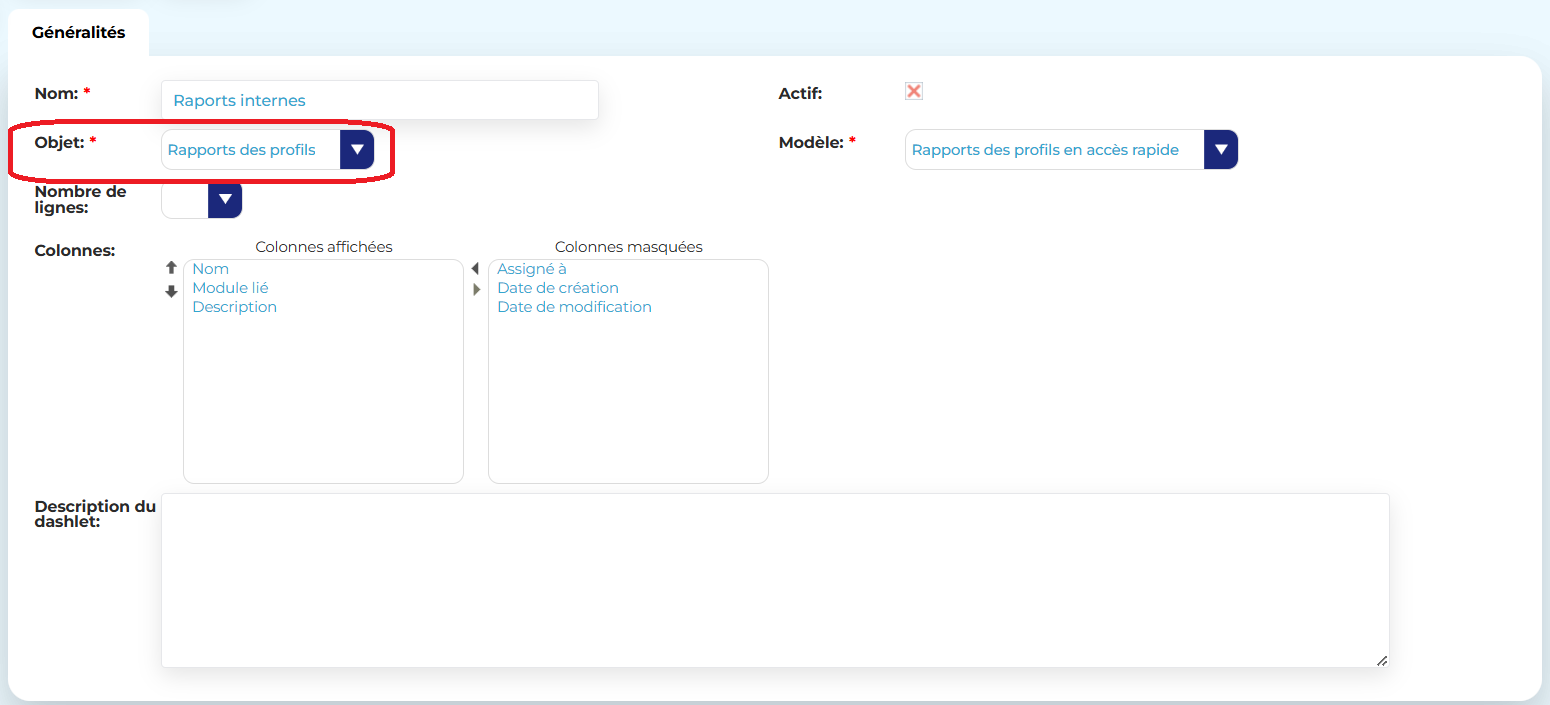Expand the Modèle dropdown list

click(x=1220, y=150)
